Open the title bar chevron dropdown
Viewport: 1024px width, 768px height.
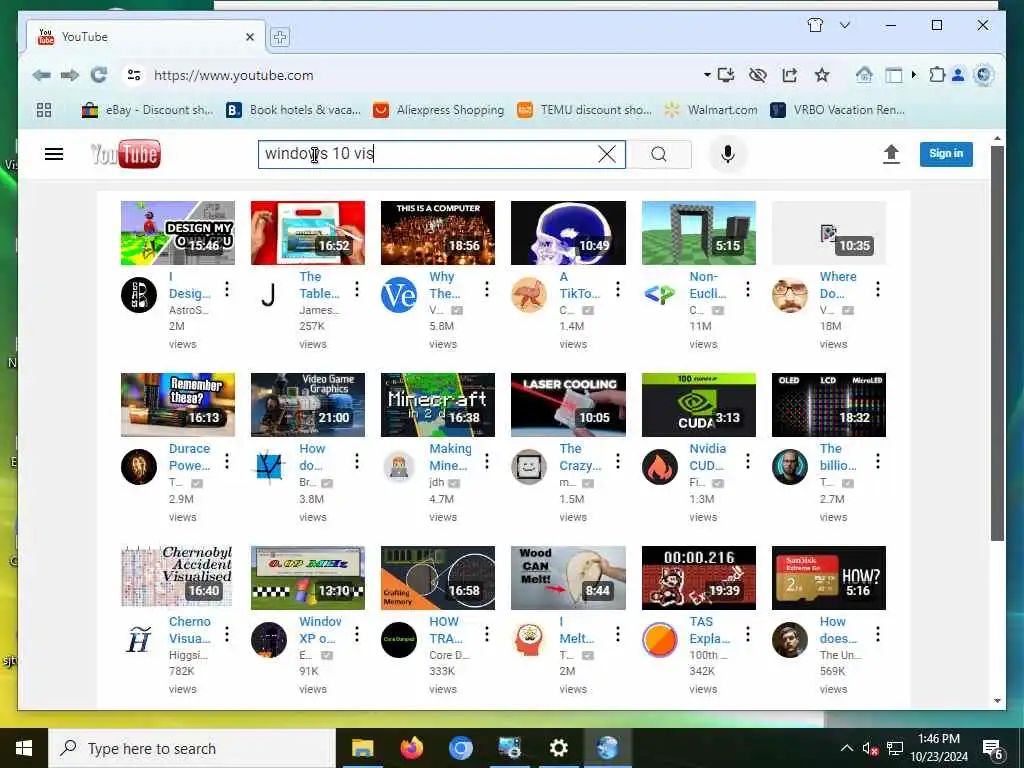pos(844,25)
